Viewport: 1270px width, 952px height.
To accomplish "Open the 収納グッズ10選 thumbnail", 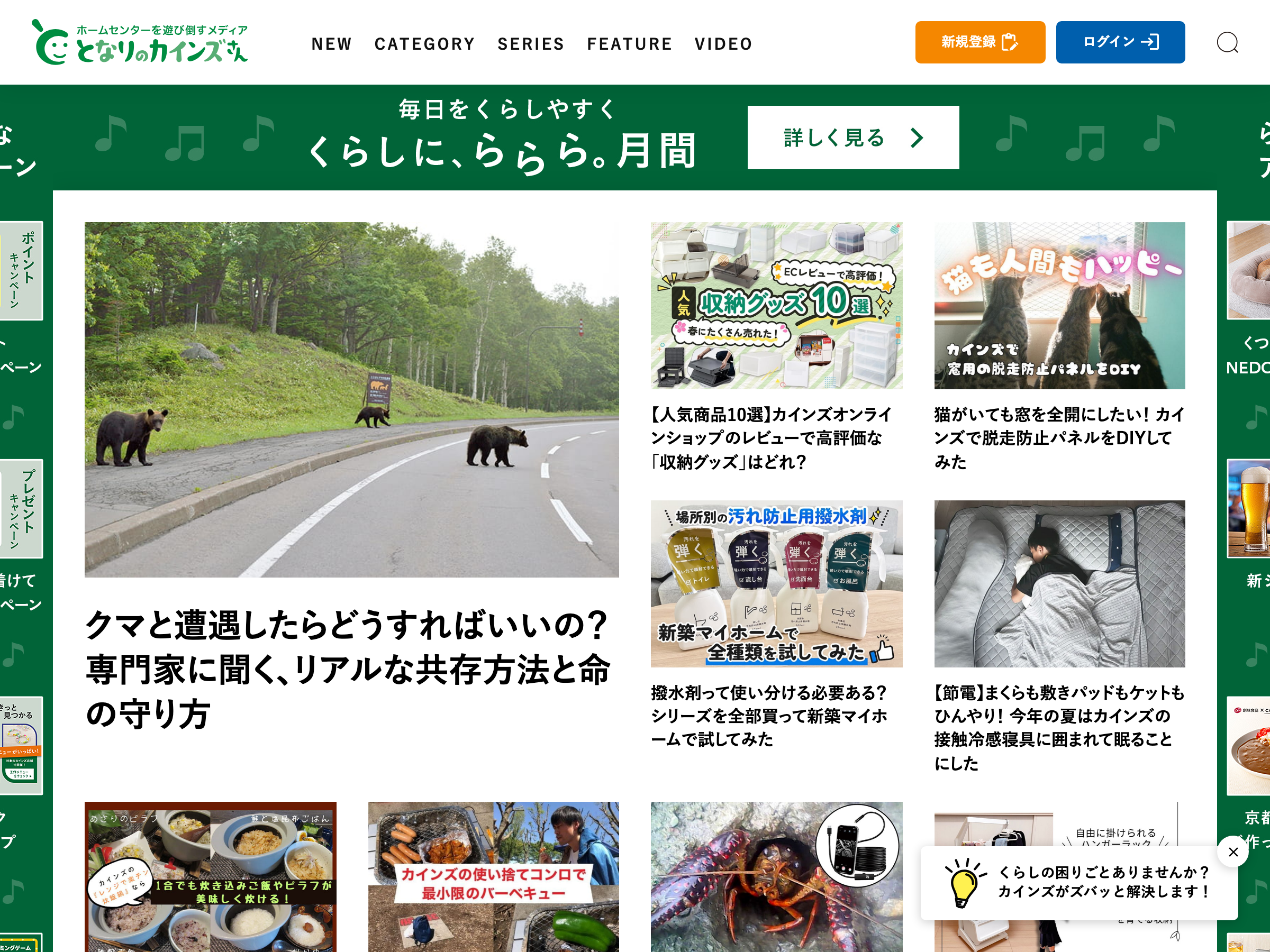I will [x=776, y=305].
